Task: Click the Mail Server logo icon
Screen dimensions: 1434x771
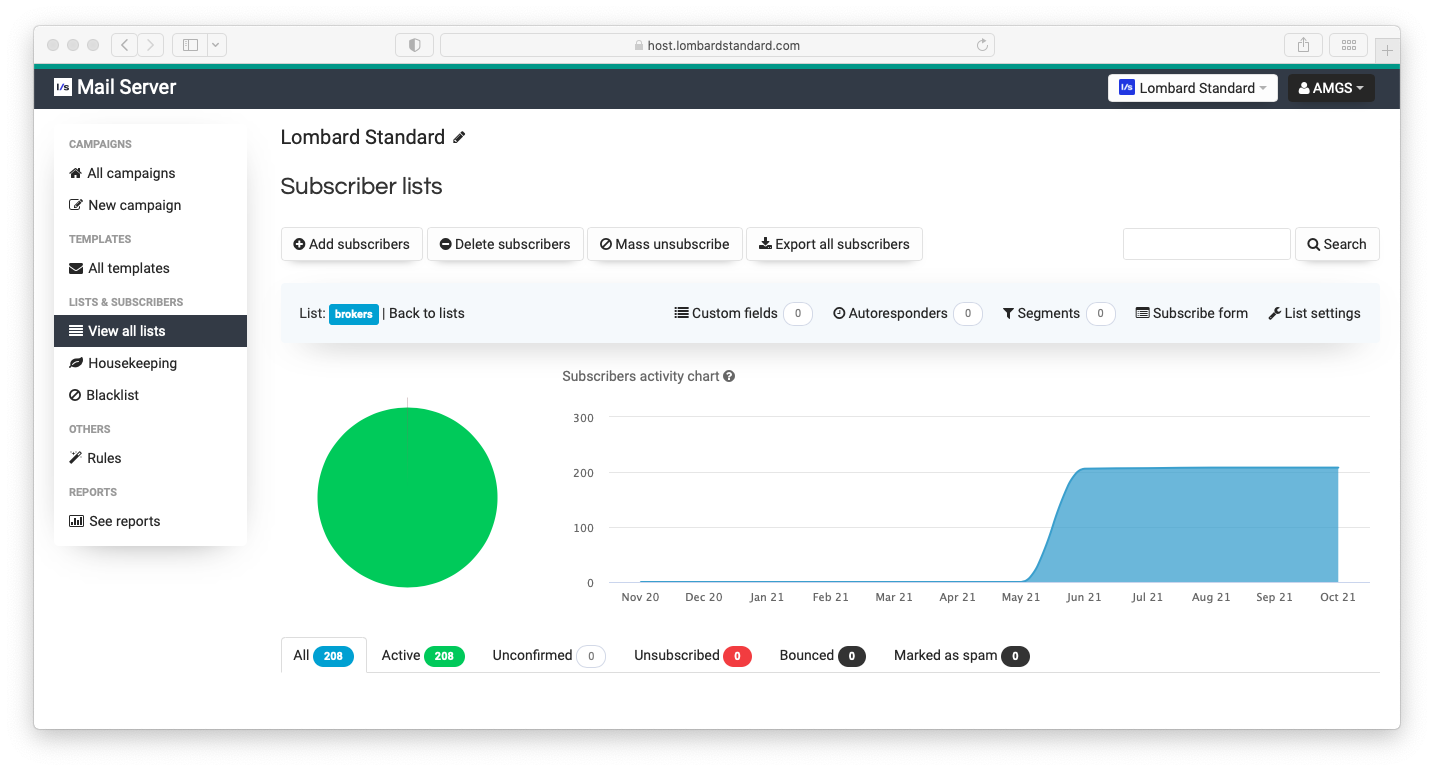Action: point(63,87)
